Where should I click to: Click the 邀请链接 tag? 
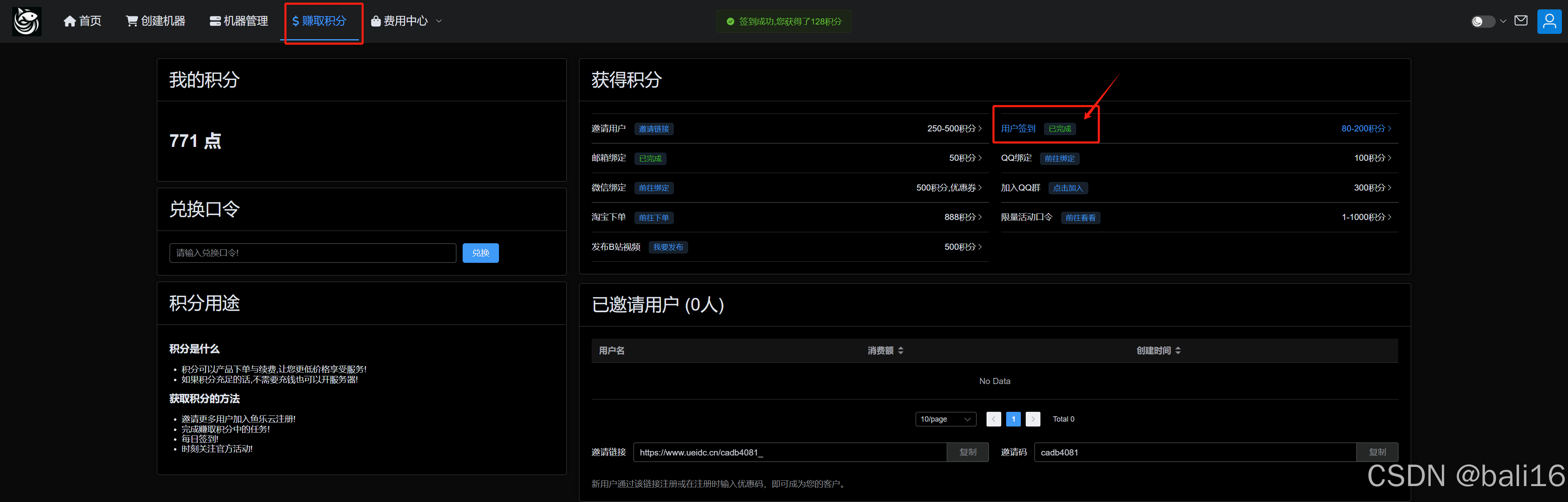pos(654,129)
